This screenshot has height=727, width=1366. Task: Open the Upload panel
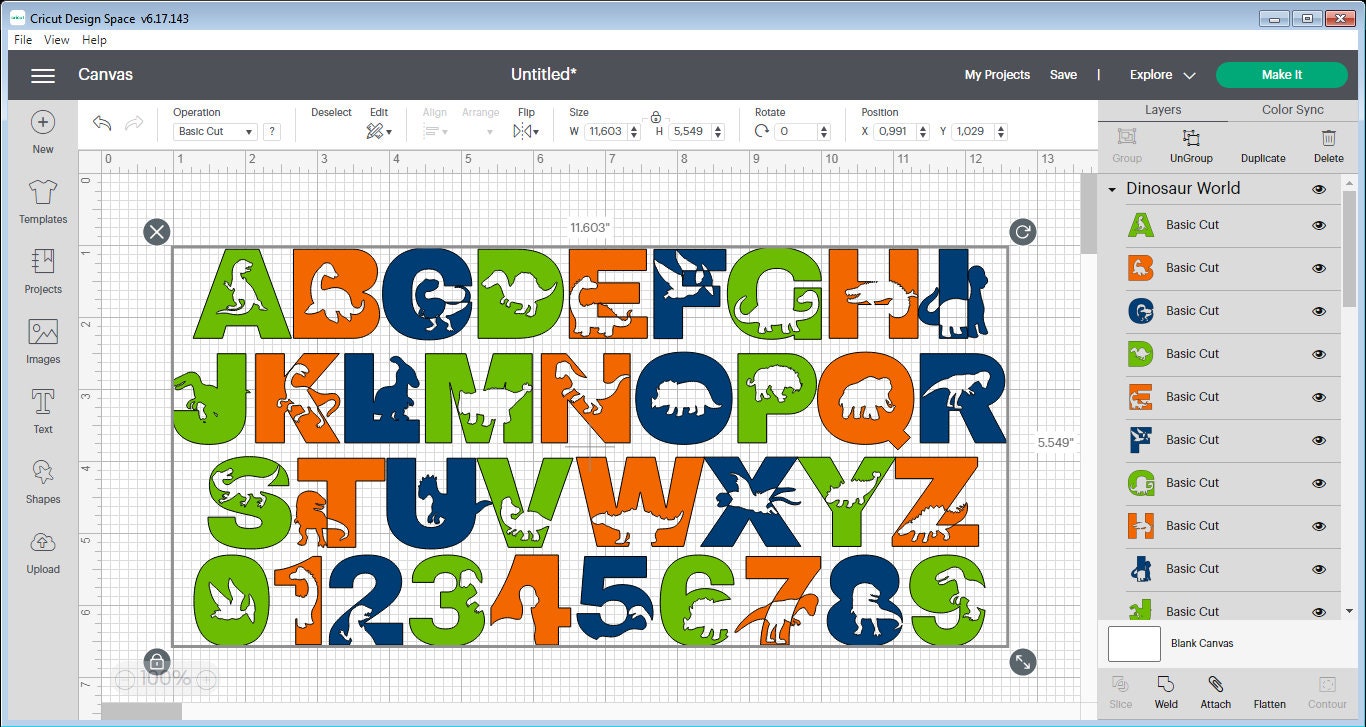tap(42, 552)
